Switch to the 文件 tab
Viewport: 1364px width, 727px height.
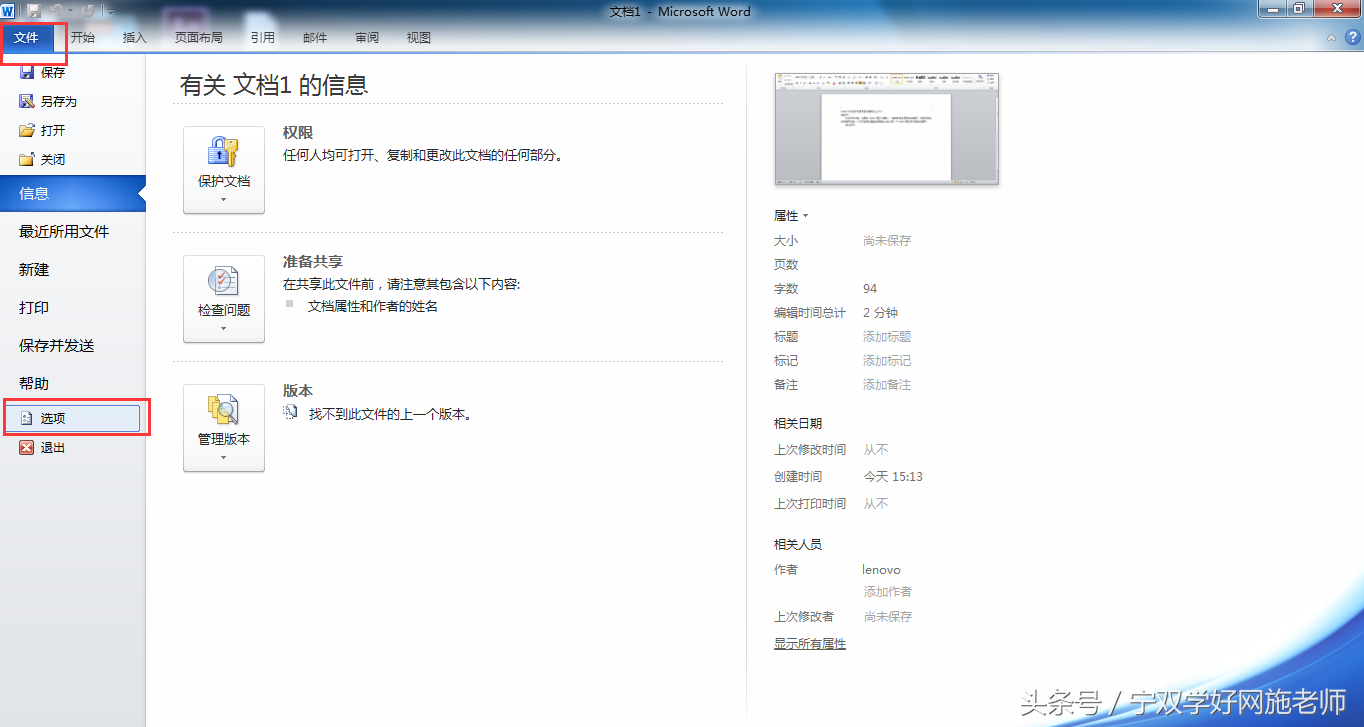tap(26, 38)
